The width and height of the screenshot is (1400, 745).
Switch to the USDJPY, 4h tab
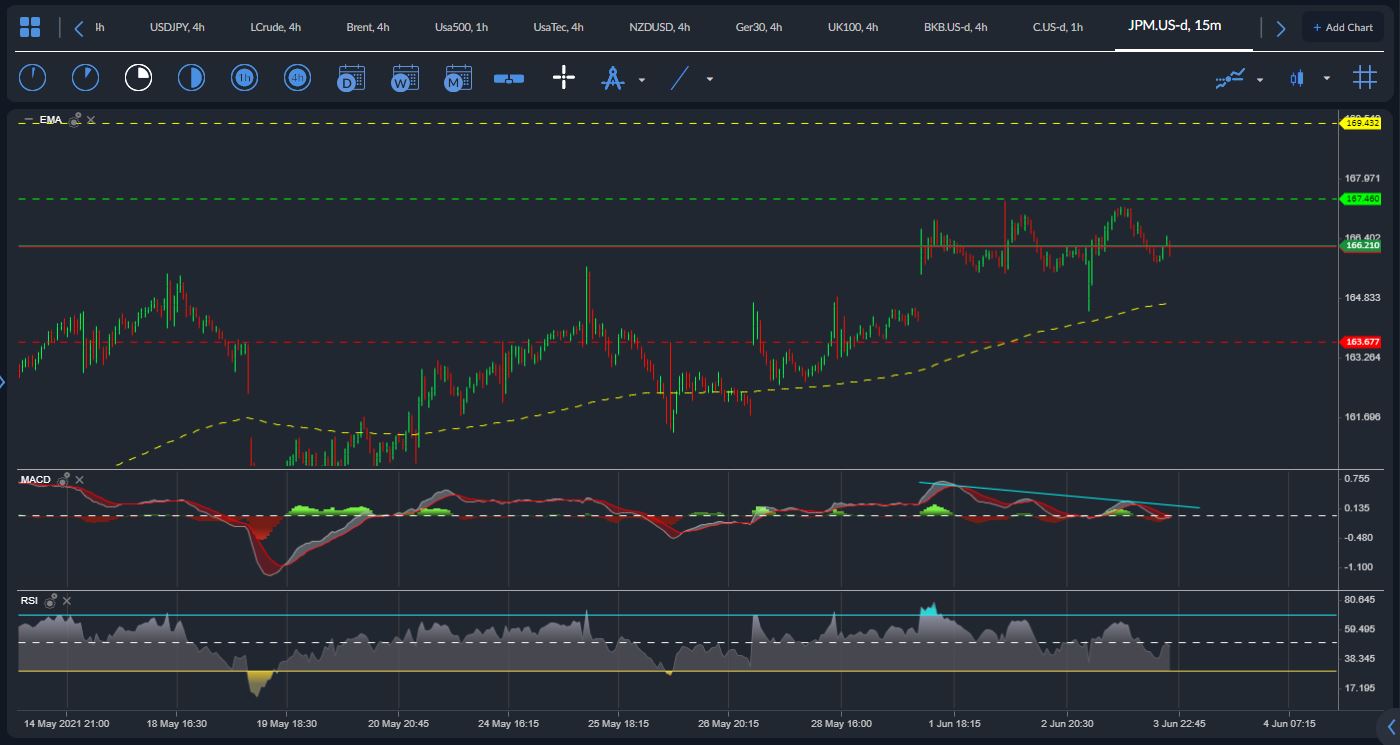click(x=177, y=27)
